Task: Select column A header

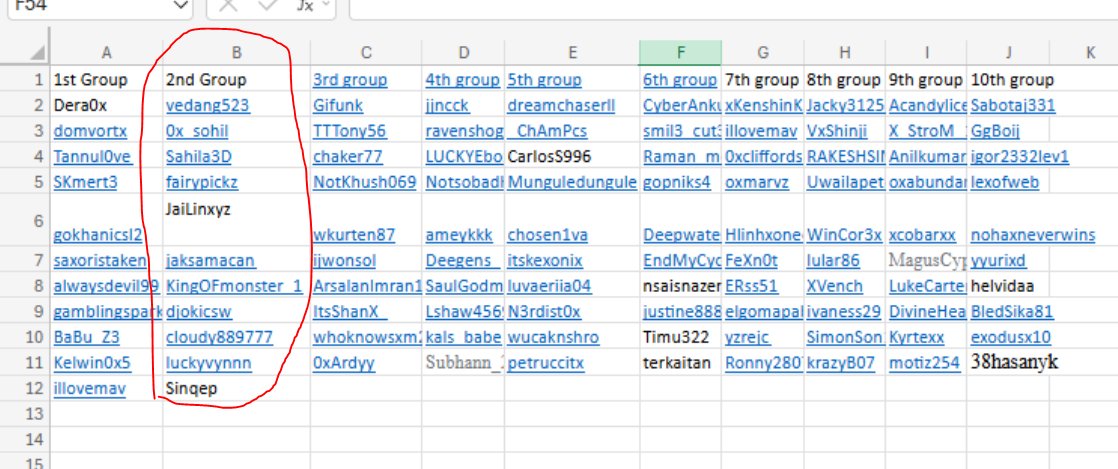Action: (x=106, y=52)
